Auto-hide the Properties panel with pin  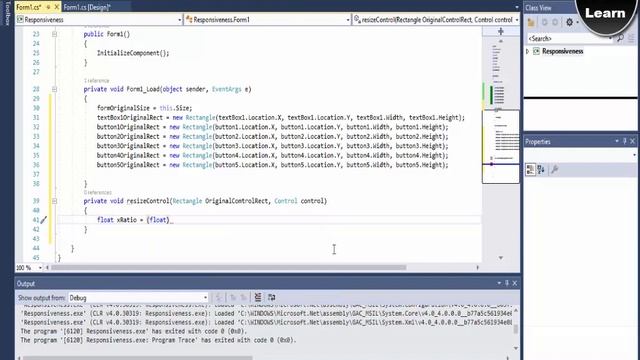coord(624,141)
